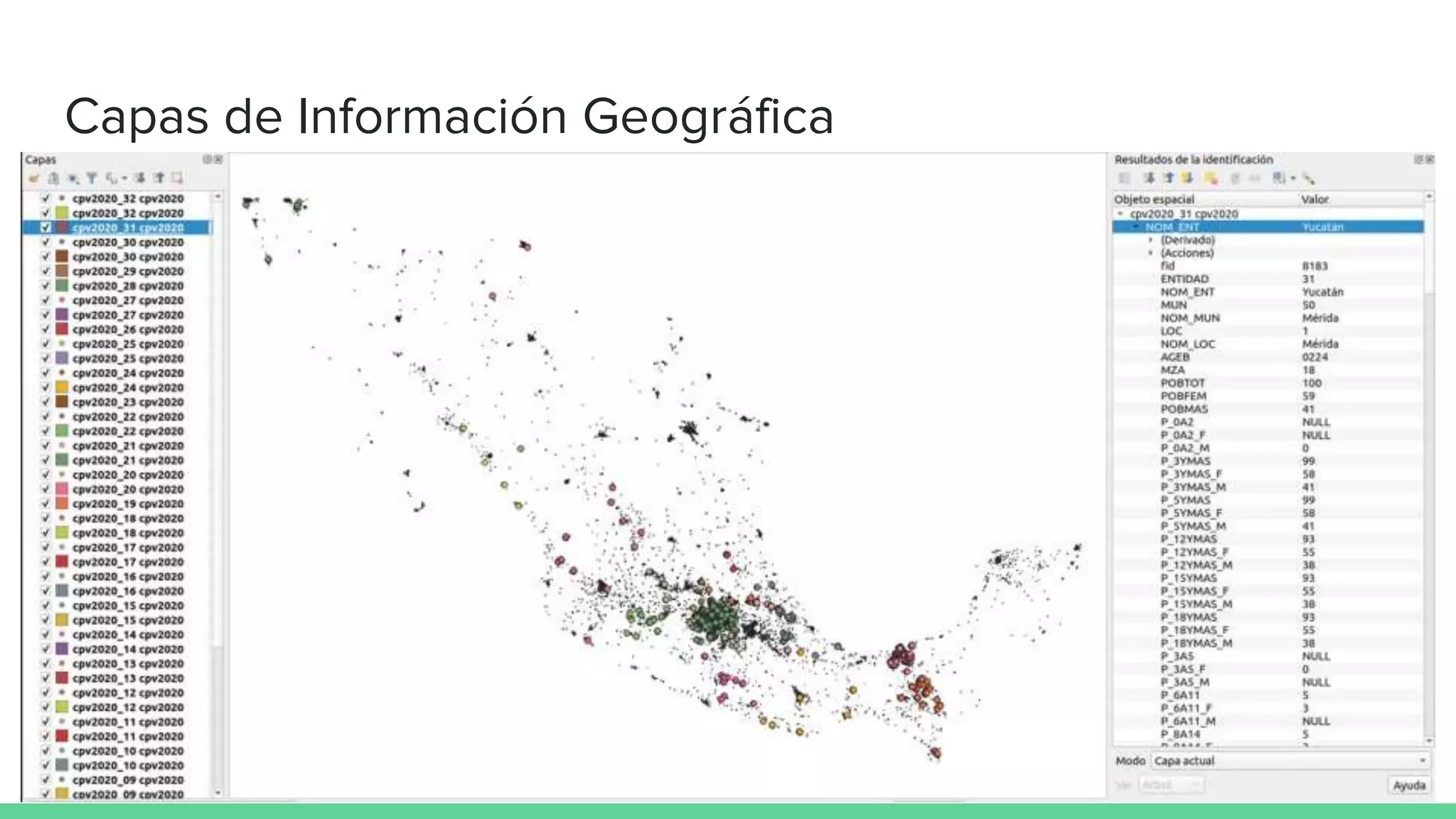Collapse all layers in Capas toolbar
1456x819 pixels.
tap(159, 178)
